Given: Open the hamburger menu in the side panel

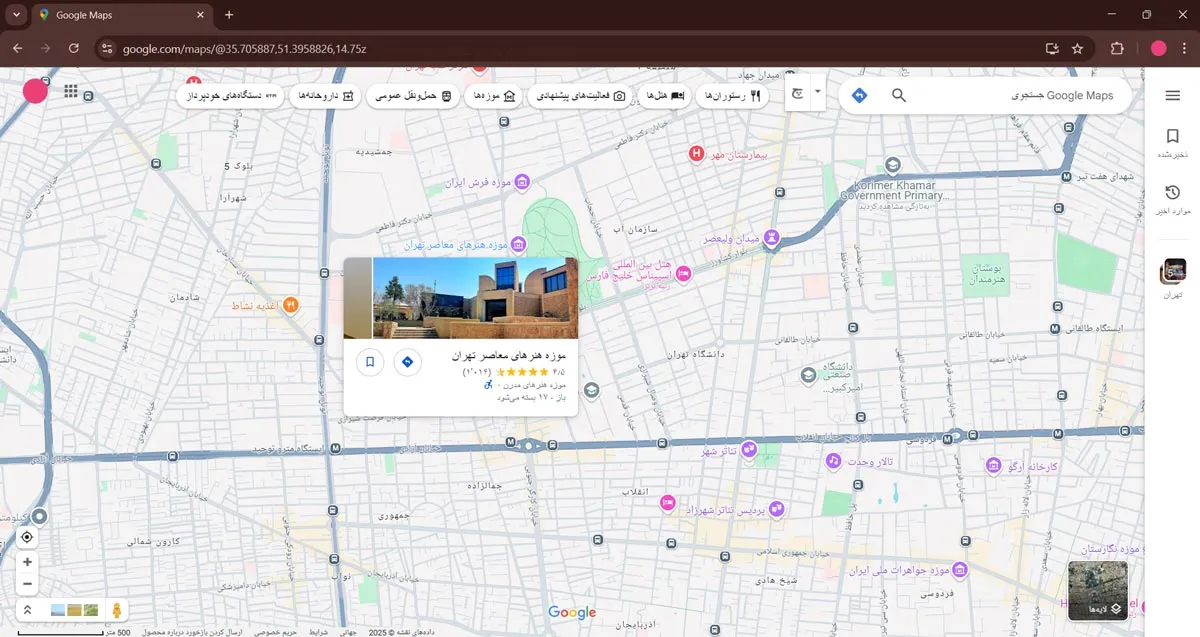Looking at the screenshot, I should 1173,95.
